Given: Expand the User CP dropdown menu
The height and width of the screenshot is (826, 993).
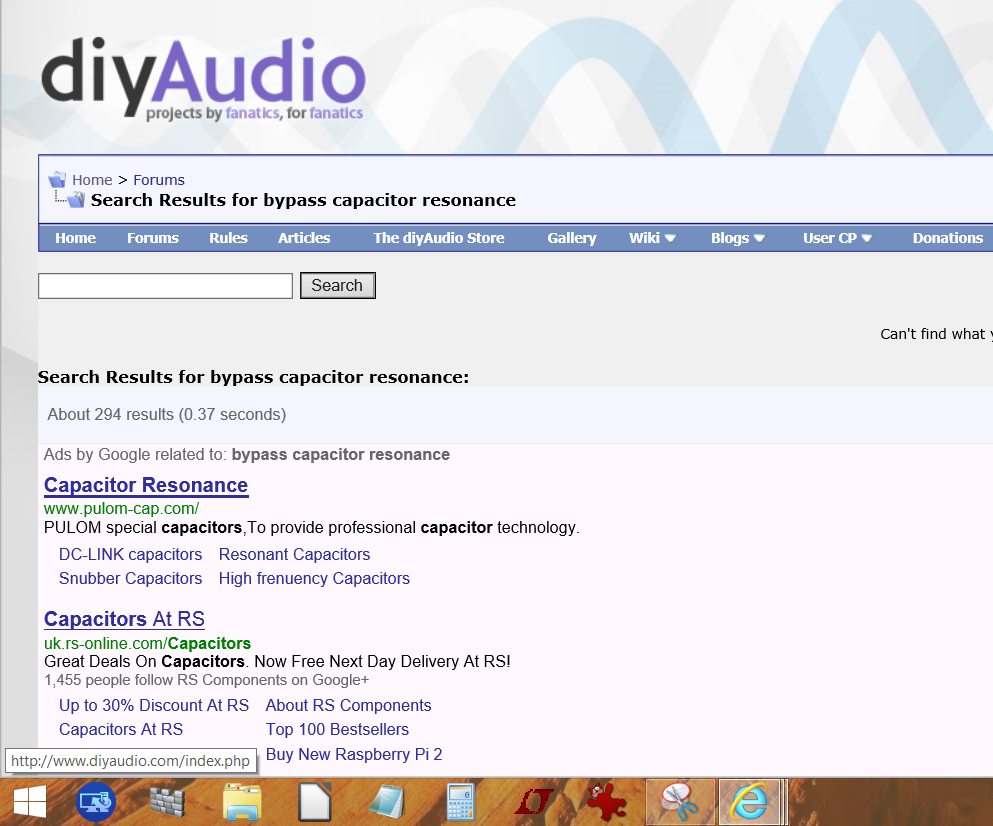Looking at the screenshot, I should coord(837,238).
